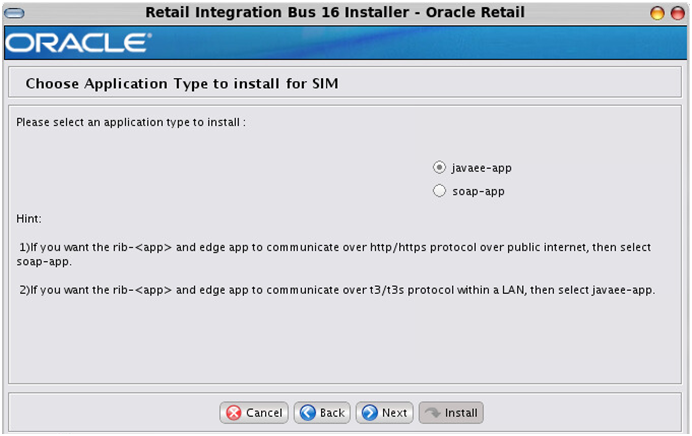Click the Cancel button
Screen dimensions: 692x436
(x=254, y=413)
